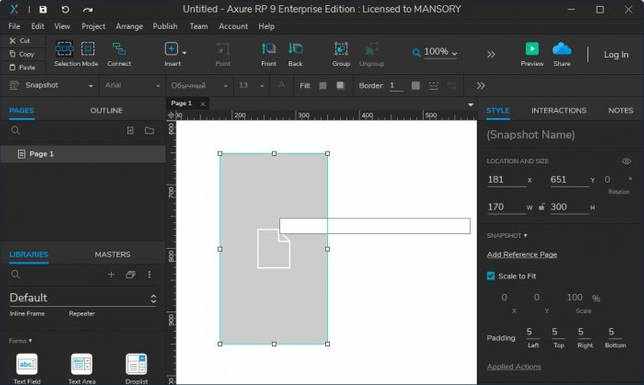Open the Account menu
The height and width of the screenshot is (385, 644).
[233, 26]
